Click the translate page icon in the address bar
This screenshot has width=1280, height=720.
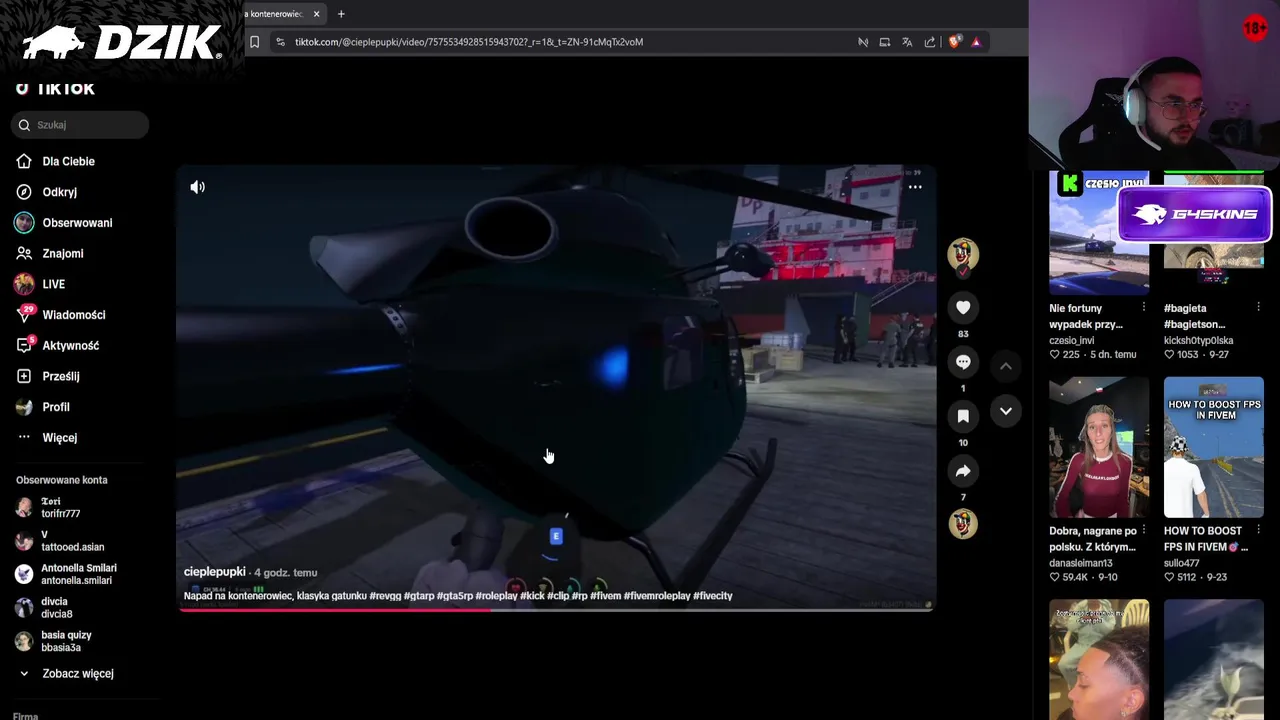pyautogui.click(x=907, y=42)
